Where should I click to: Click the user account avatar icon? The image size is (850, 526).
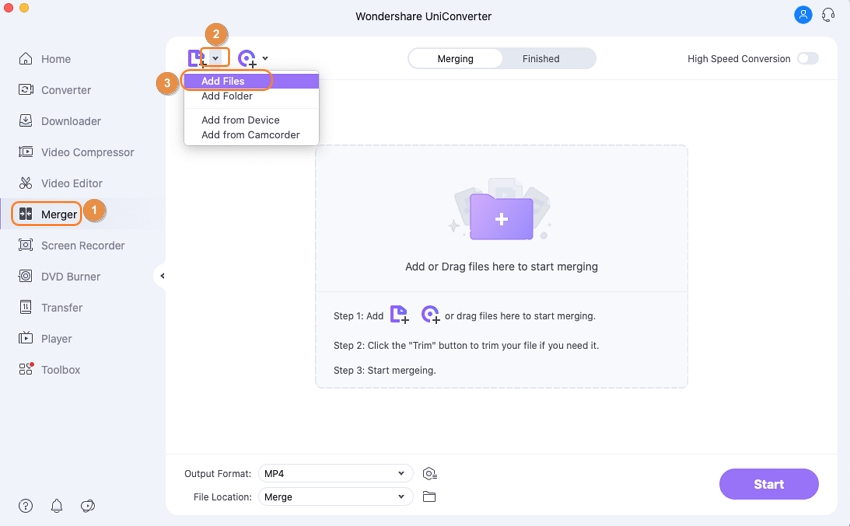click(803, 15)
